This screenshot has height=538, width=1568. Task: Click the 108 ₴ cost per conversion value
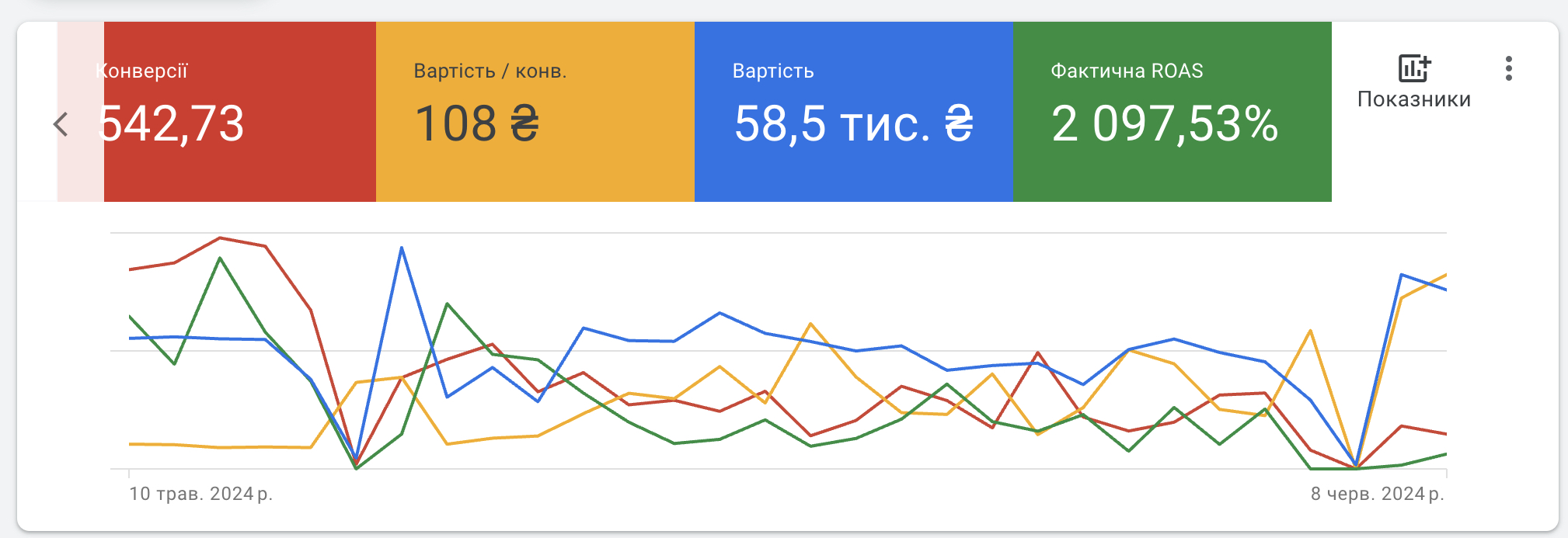477,123
